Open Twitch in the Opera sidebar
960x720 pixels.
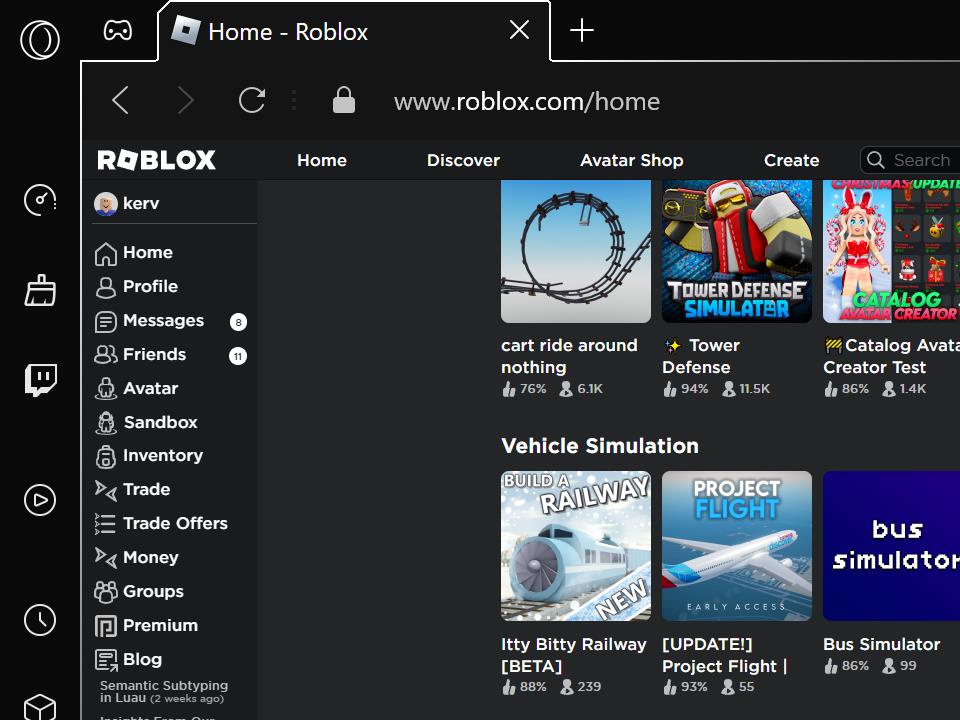[40, 380]
